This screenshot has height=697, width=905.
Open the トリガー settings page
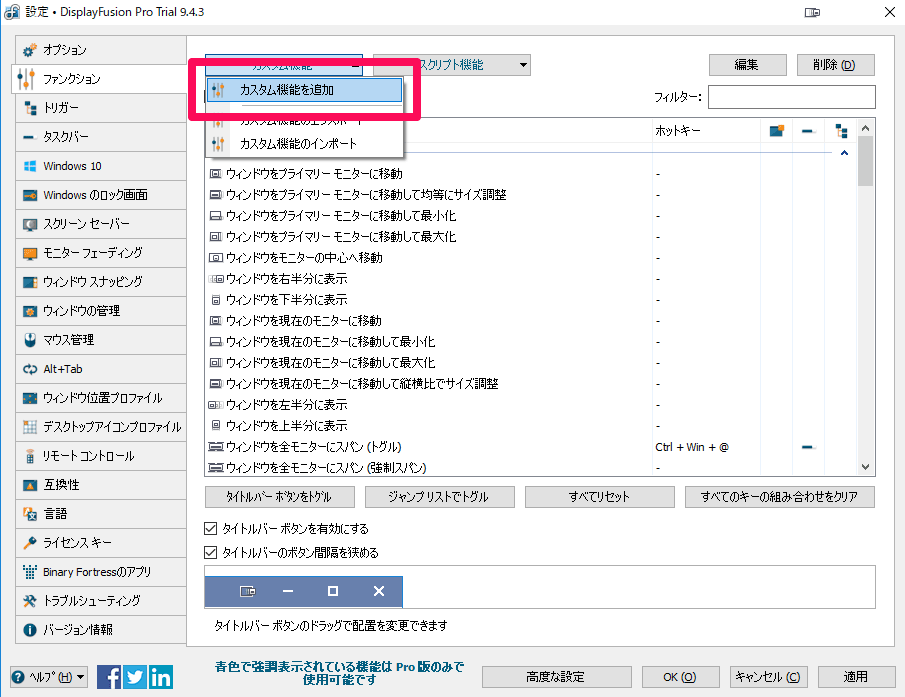point(101,108)
